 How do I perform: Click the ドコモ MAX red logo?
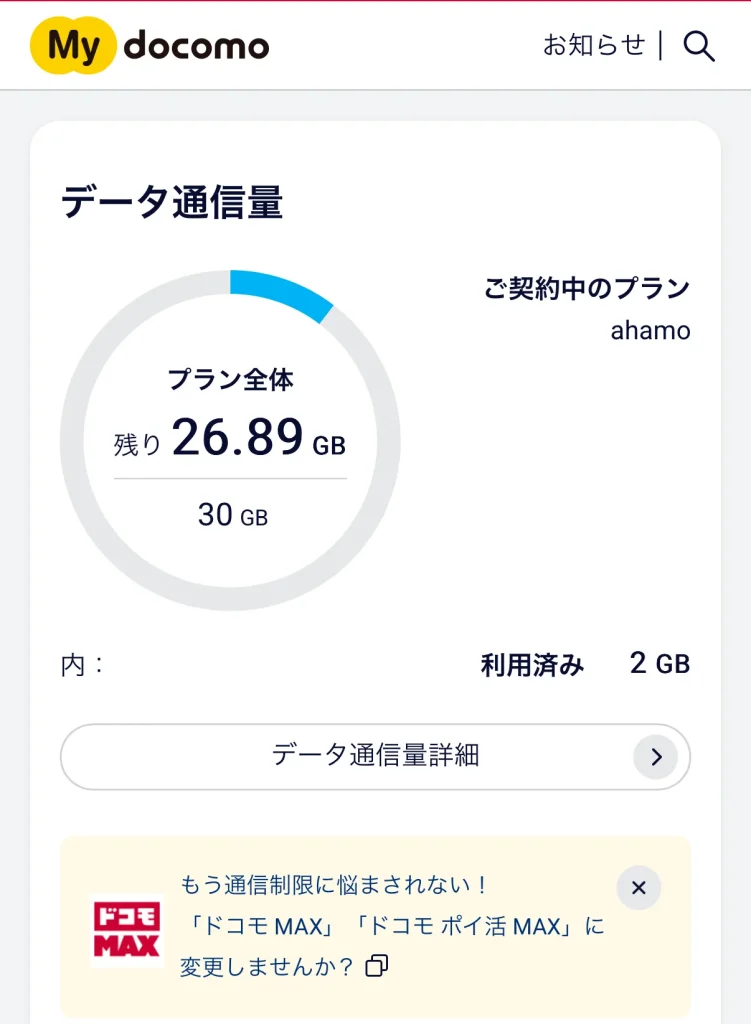[128, 930]
